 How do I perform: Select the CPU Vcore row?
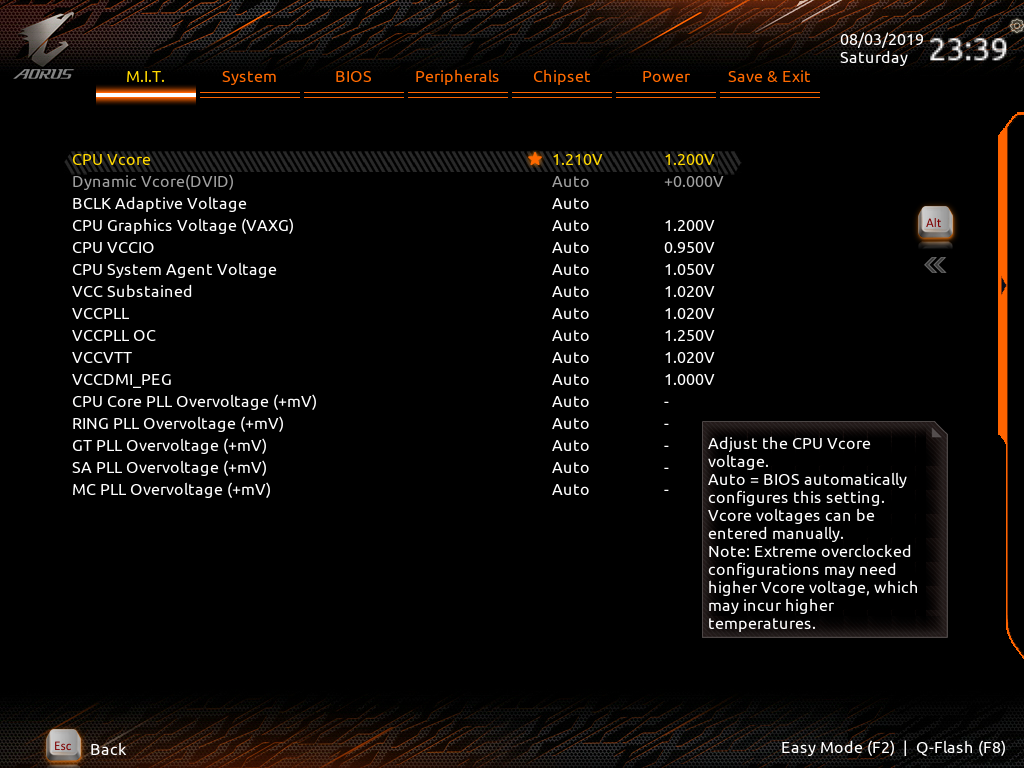pos(404,160)
